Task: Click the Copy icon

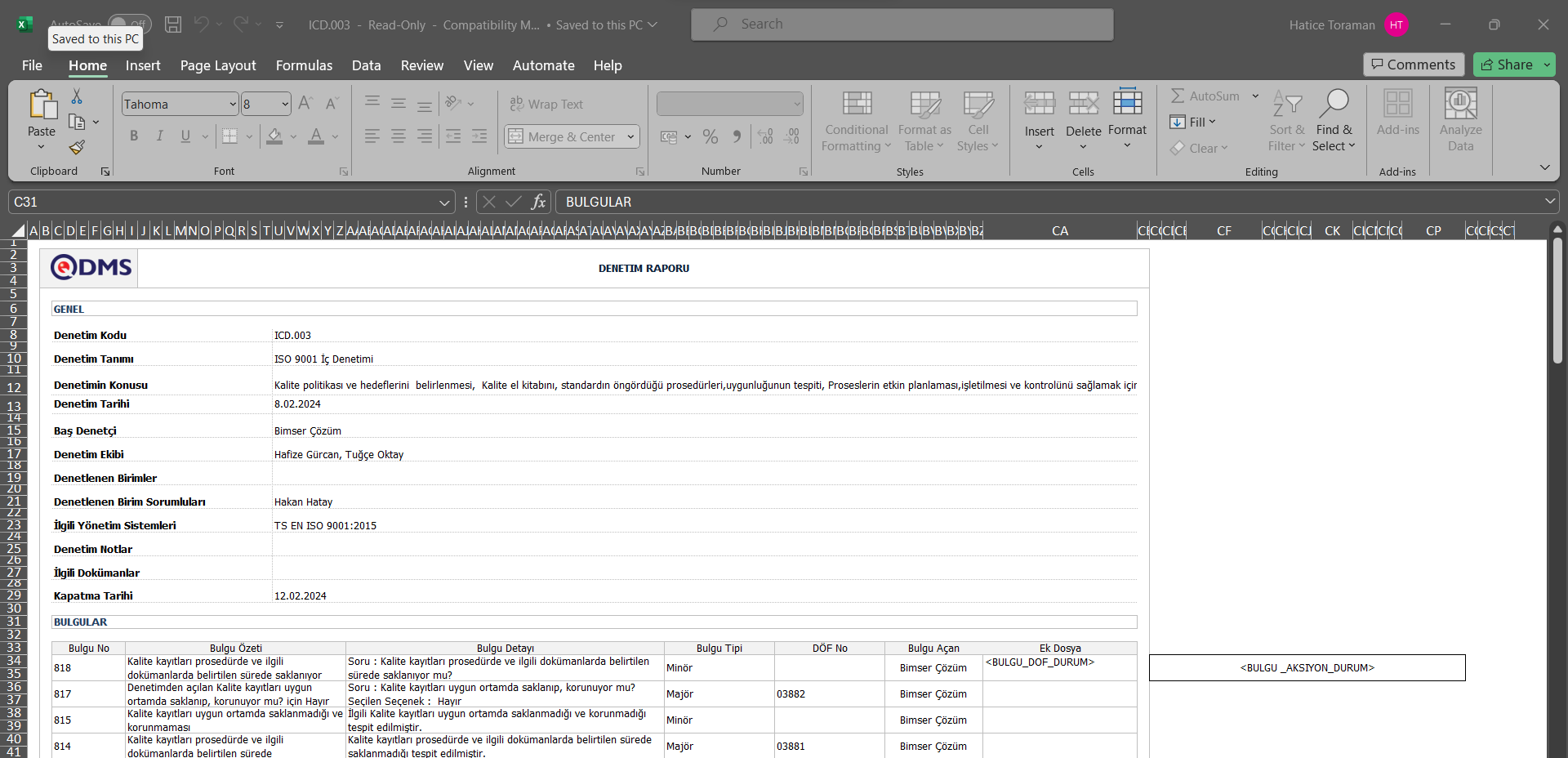Action: click(x=77, y=122)
